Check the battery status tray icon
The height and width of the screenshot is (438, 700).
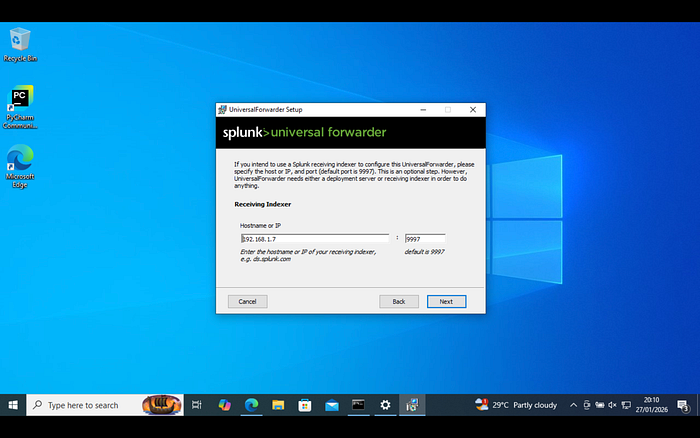coord(600,405)
